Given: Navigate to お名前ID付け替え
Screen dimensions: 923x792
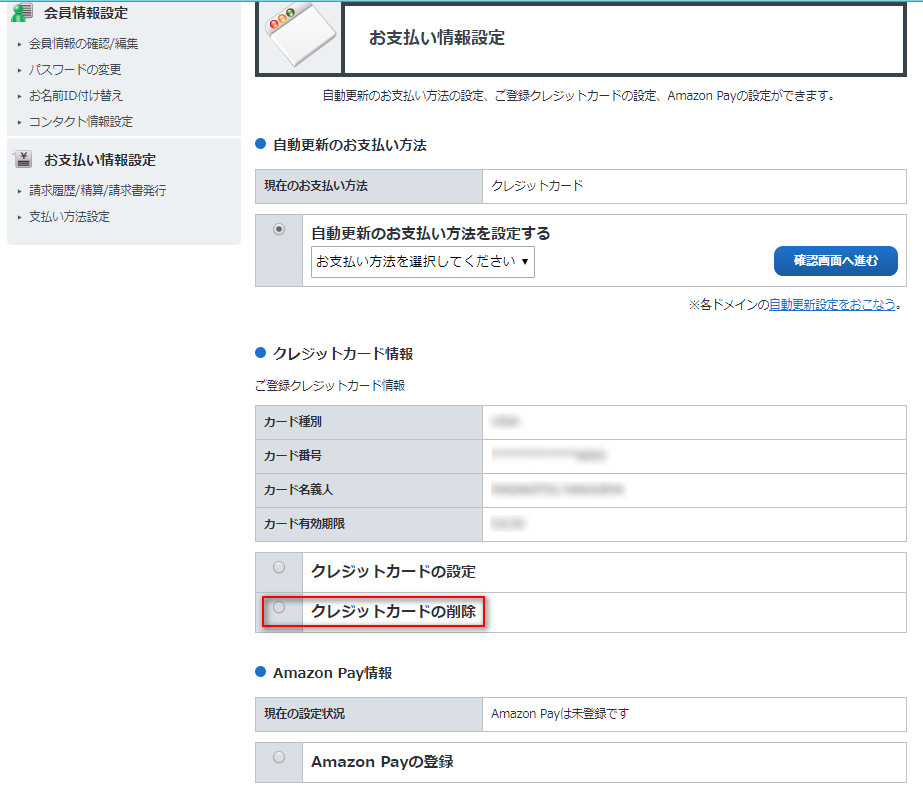Looking at the screenshot, I should point(76,96).
